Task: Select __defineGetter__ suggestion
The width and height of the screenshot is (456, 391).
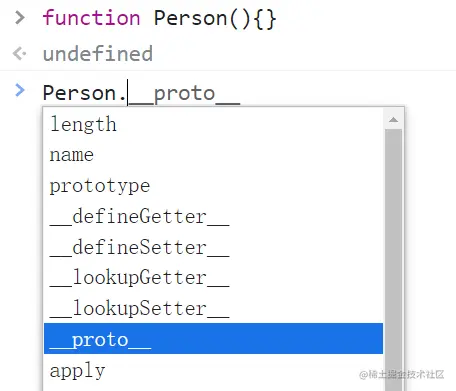Action: pos(213,216)
